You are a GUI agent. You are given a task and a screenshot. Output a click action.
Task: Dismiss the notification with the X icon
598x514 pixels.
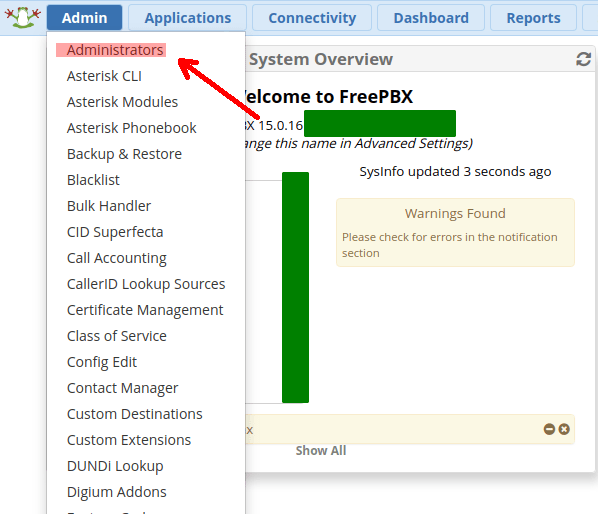564,429
